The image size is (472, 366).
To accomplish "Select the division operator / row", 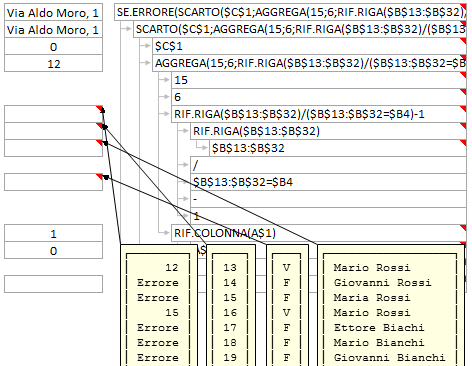I will pos(328,165).
